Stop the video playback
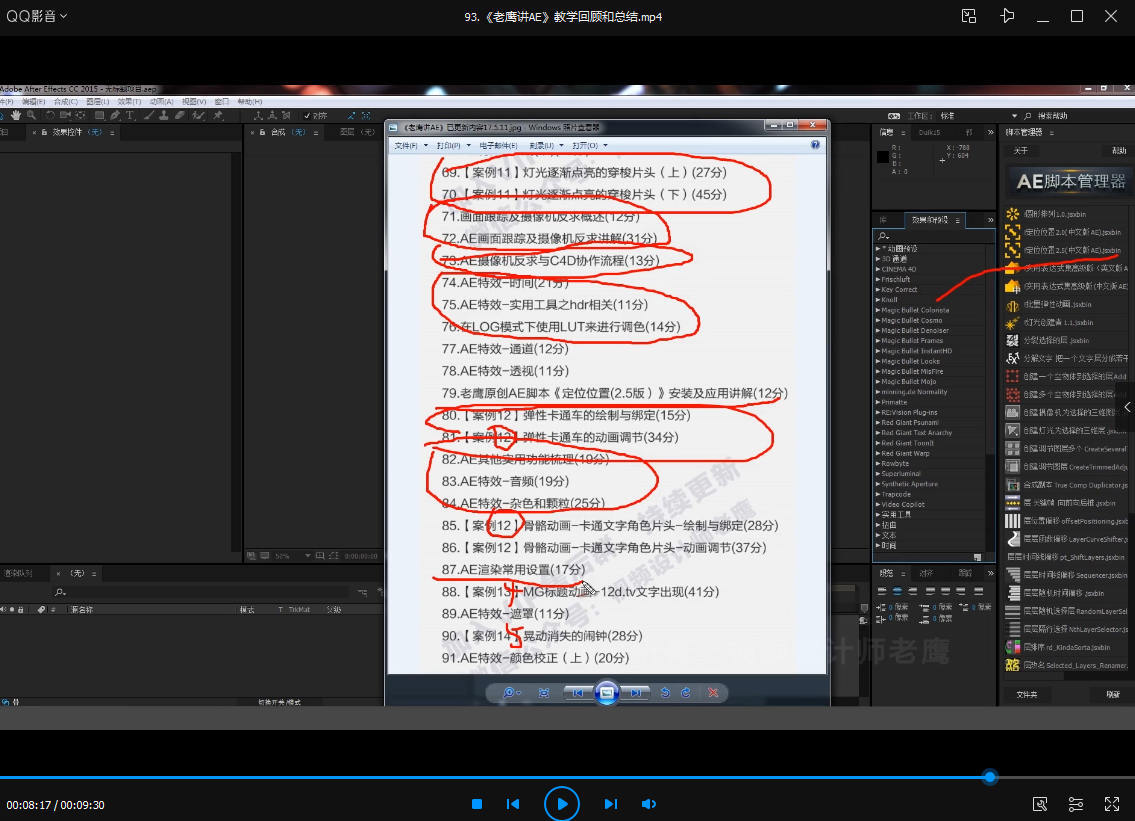The height and width of the screenshot is (821, 1135). (477, 804)
